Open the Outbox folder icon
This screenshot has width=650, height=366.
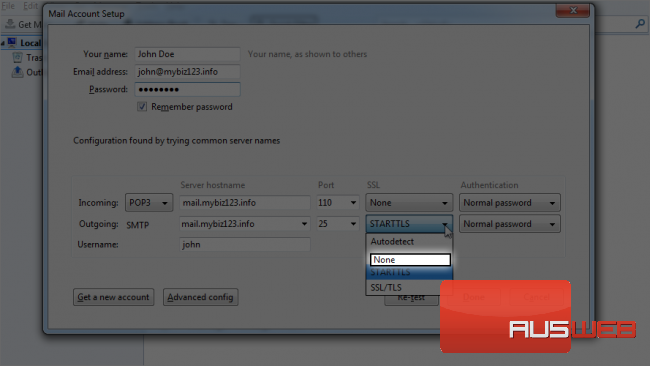(17, 72)
